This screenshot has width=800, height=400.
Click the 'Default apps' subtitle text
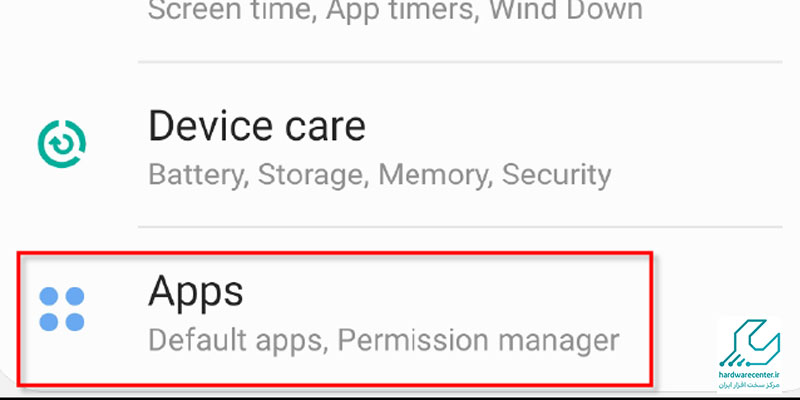(x=237, y=340)
